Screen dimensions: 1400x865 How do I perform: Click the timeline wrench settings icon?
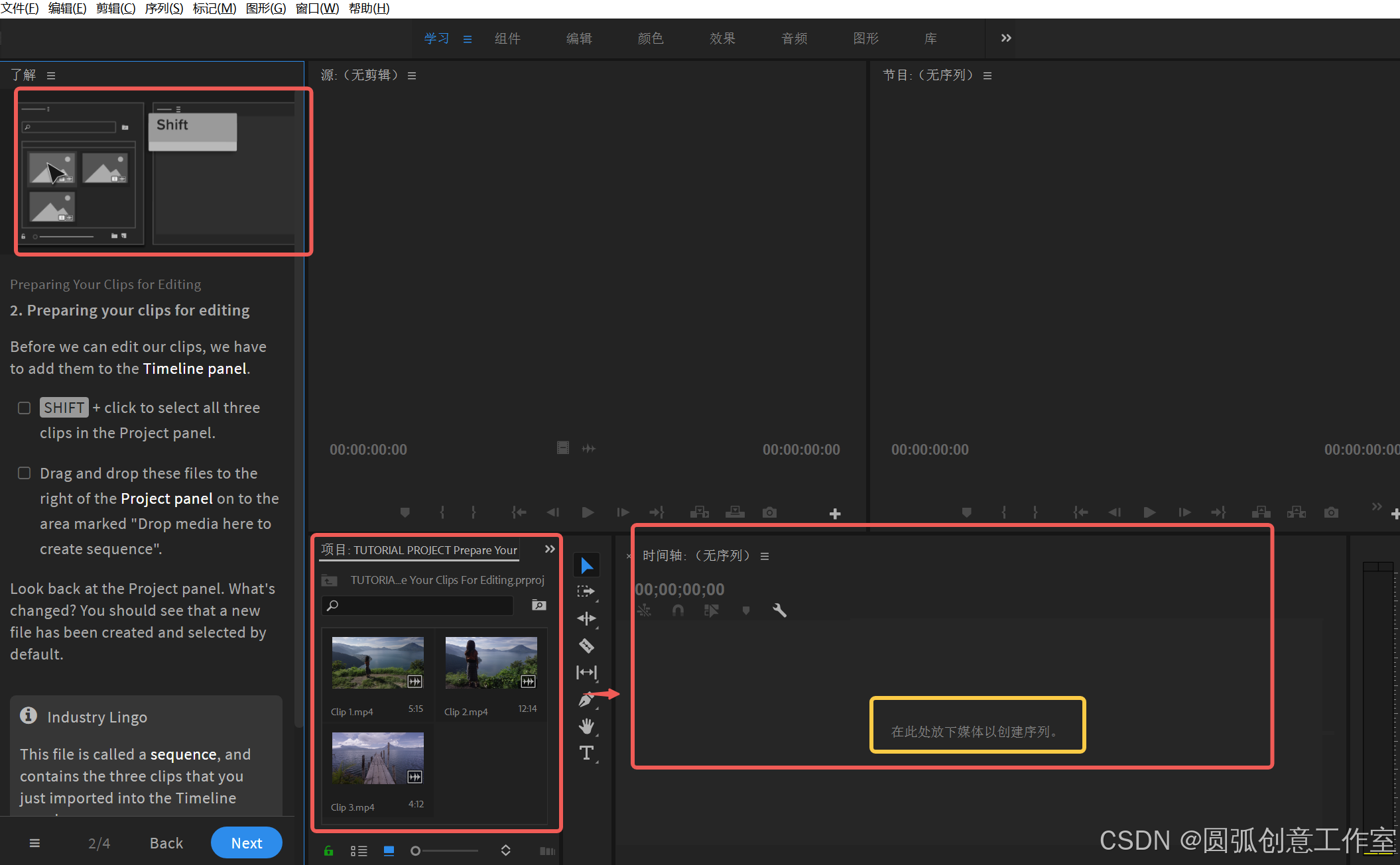click(x=779, y=610)
